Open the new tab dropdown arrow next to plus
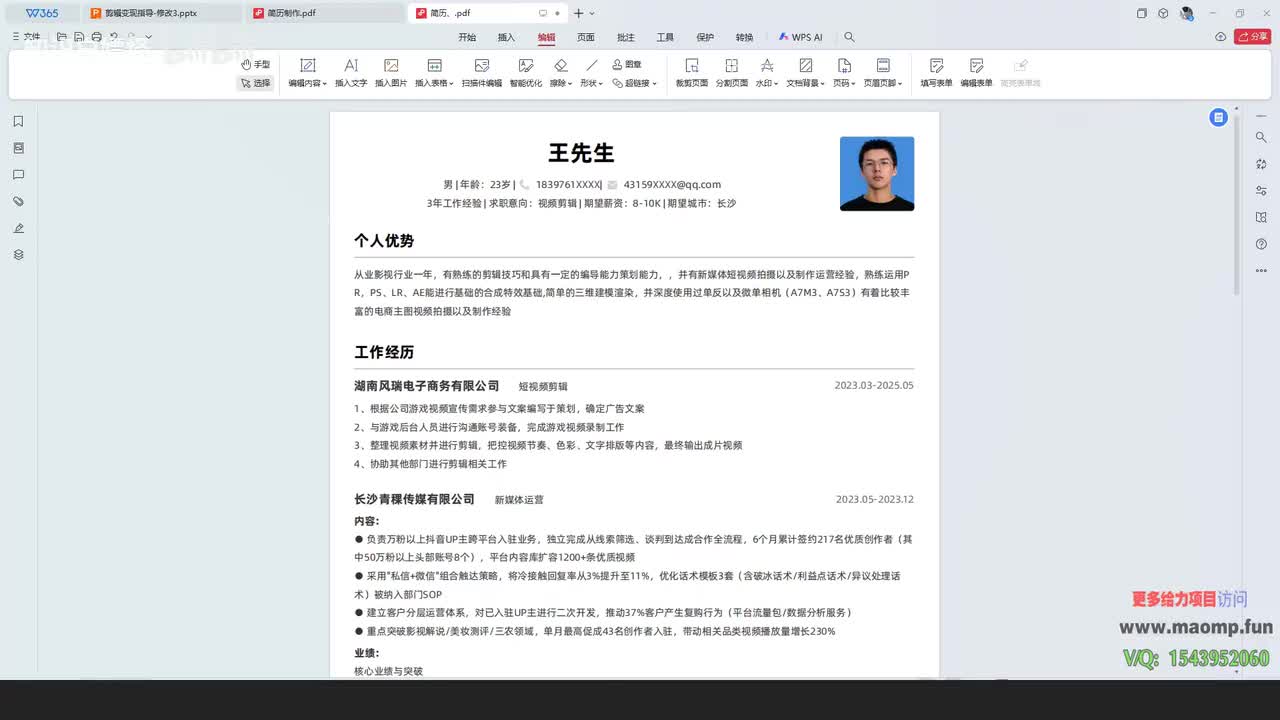The height and width of the screenshot is (720, 1280). (x=592, y=13)
